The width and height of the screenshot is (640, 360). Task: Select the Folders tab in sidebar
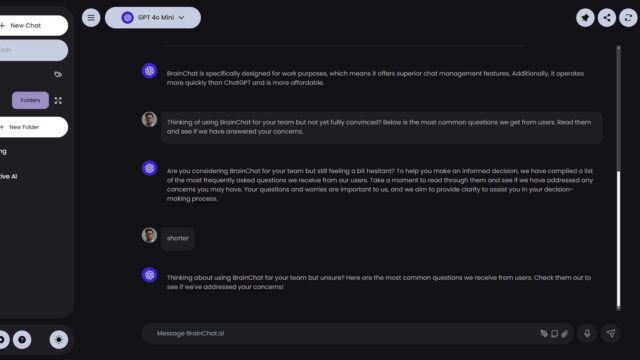click(x=30, y=100)
